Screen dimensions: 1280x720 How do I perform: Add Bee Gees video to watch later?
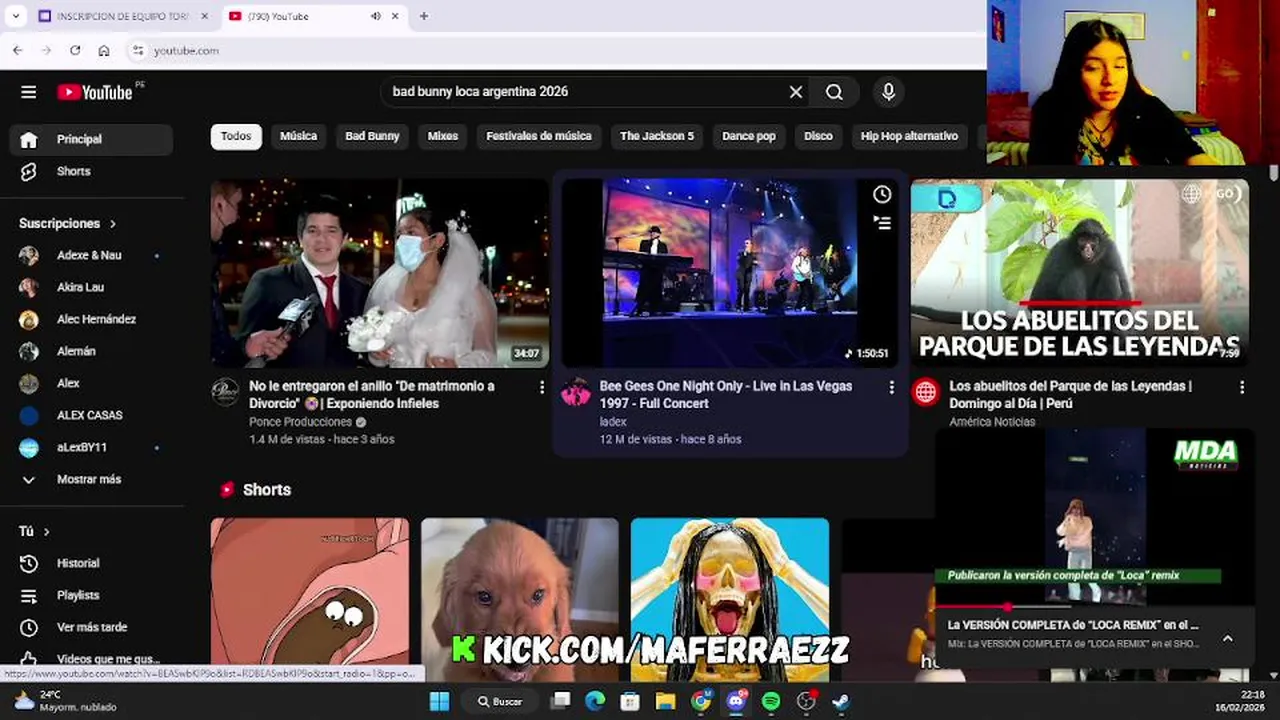881,195
